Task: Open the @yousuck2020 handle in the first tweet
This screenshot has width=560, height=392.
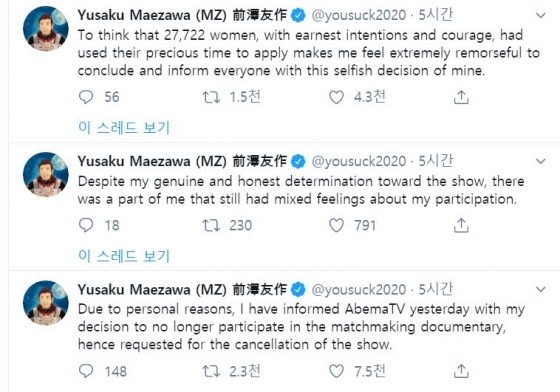Action: pos(359,15)
